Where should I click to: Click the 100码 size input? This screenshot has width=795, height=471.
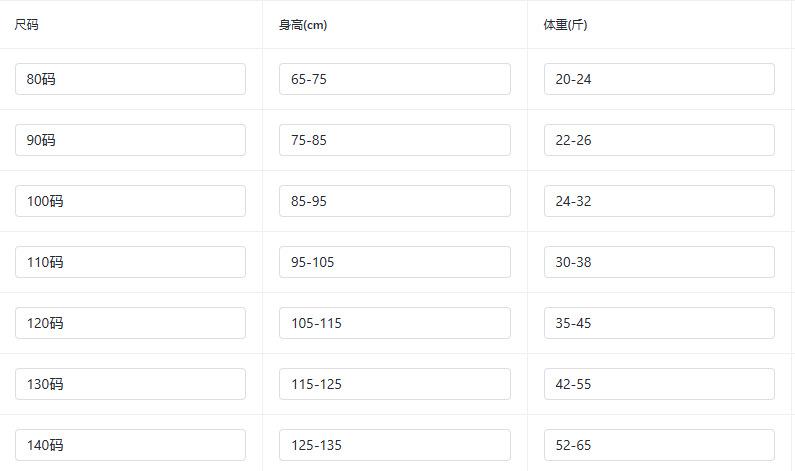tap(130, 201)
